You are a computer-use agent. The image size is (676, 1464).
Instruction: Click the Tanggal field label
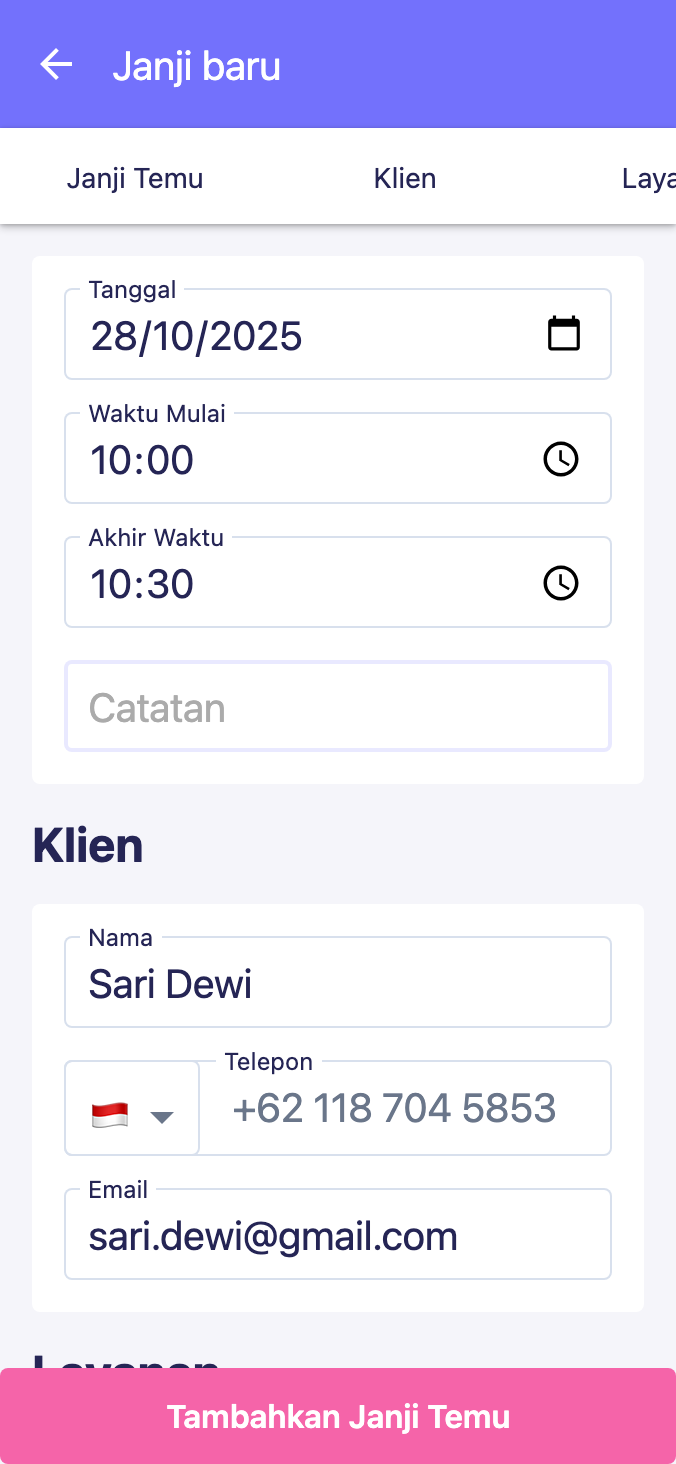[132, 290]
